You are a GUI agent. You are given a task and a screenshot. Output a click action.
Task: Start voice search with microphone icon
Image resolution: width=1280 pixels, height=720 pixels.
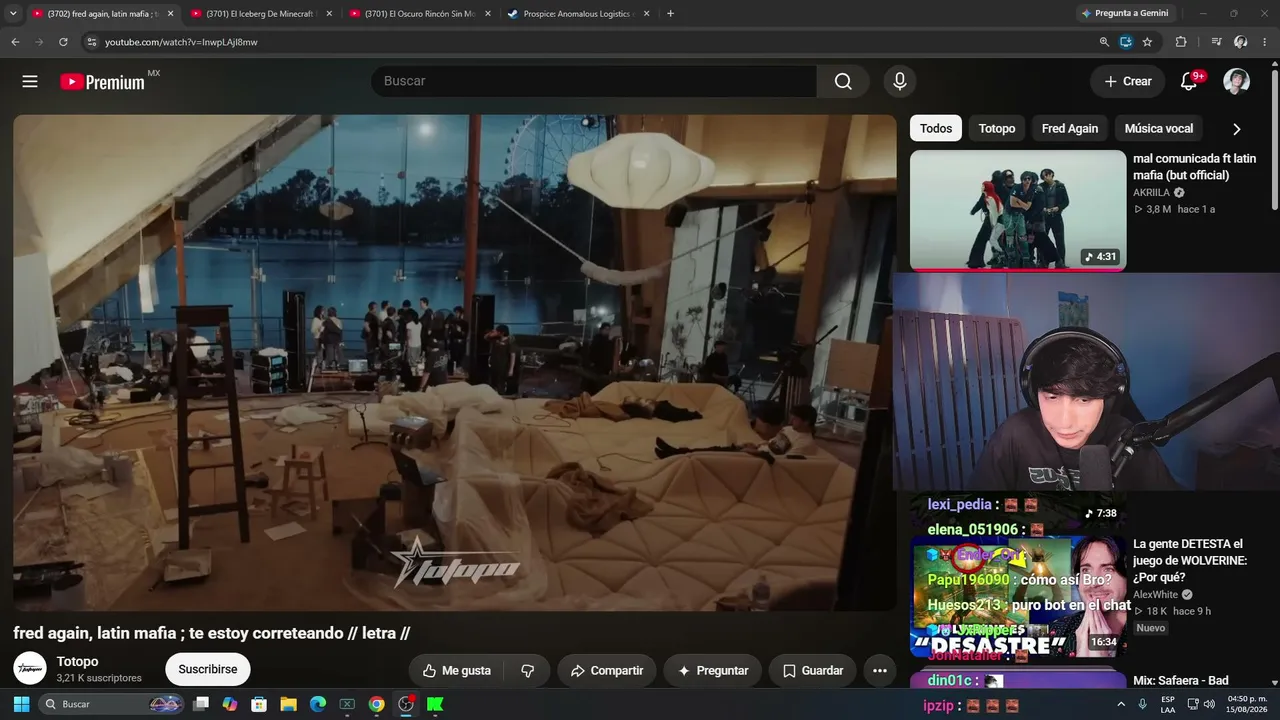click(900, 82)
